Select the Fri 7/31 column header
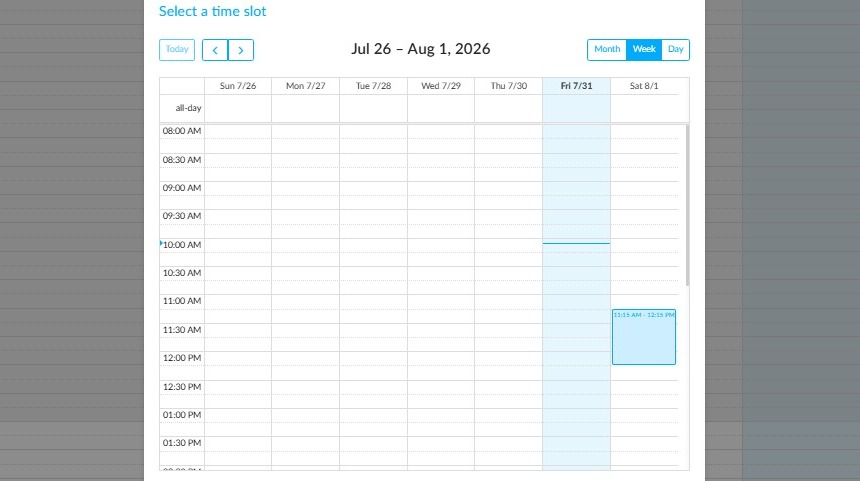The height and width of the screenshot is (481, 860). 576,86
